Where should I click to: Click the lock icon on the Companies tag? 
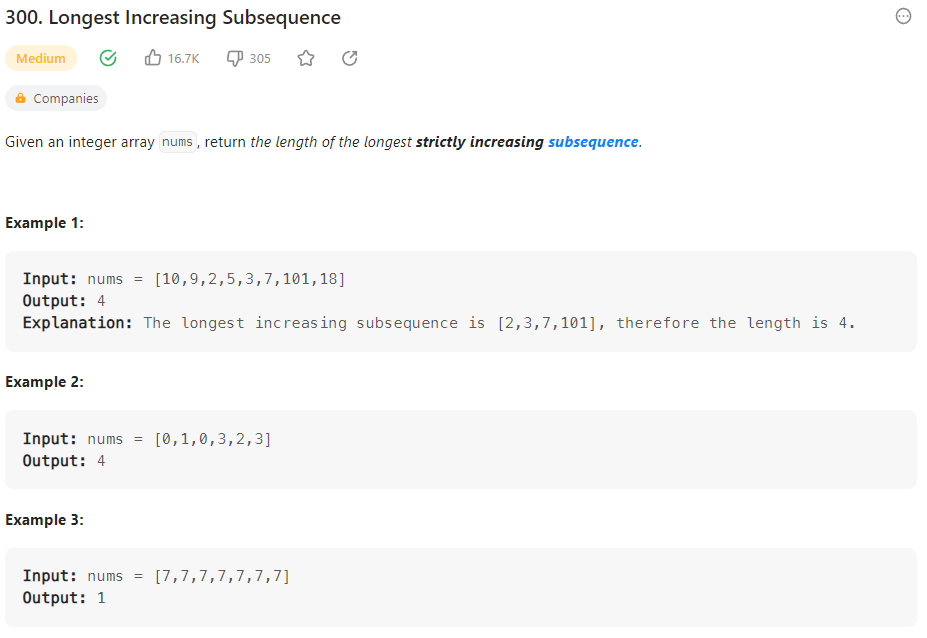point(20,98)
